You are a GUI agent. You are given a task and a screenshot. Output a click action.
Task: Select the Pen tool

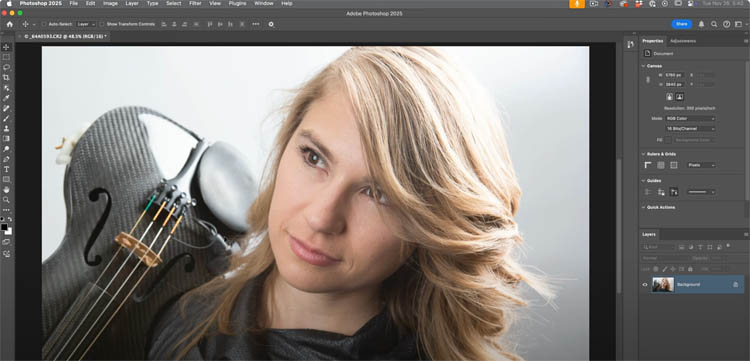pos(6,159)
